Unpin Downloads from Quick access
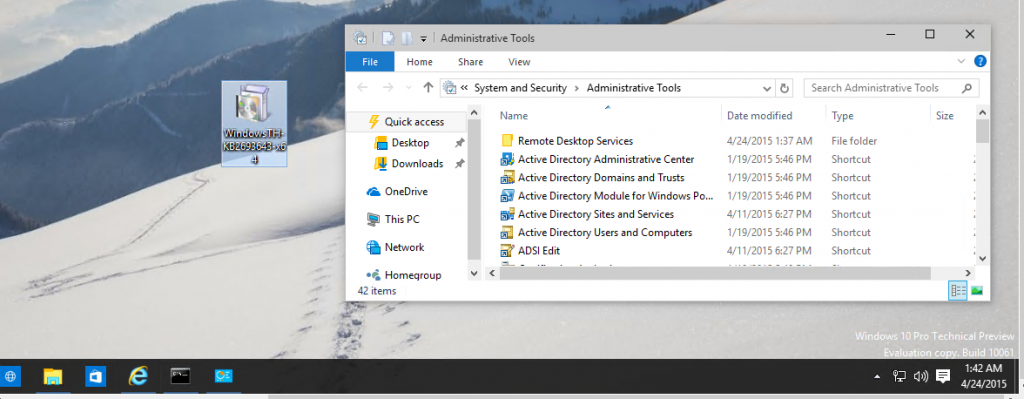1024x399 pixels. (x=460, y=163)
